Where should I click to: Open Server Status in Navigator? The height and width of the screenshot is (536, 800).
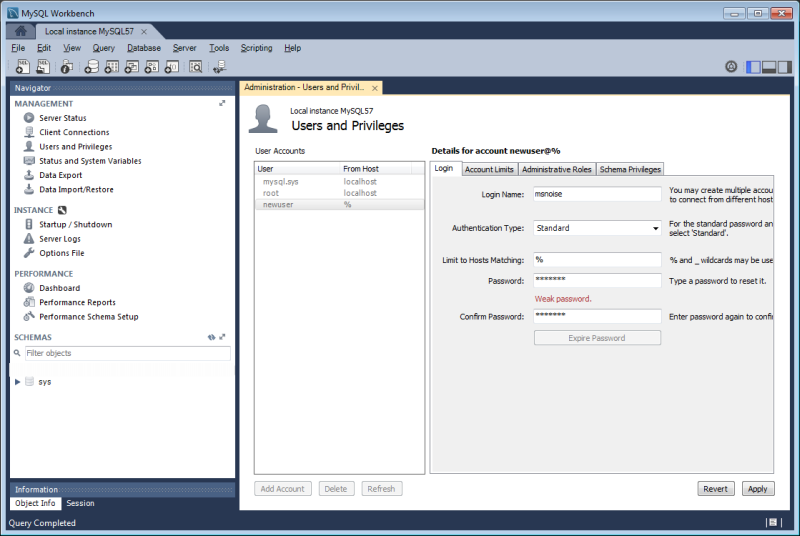(x=63, y=118)
